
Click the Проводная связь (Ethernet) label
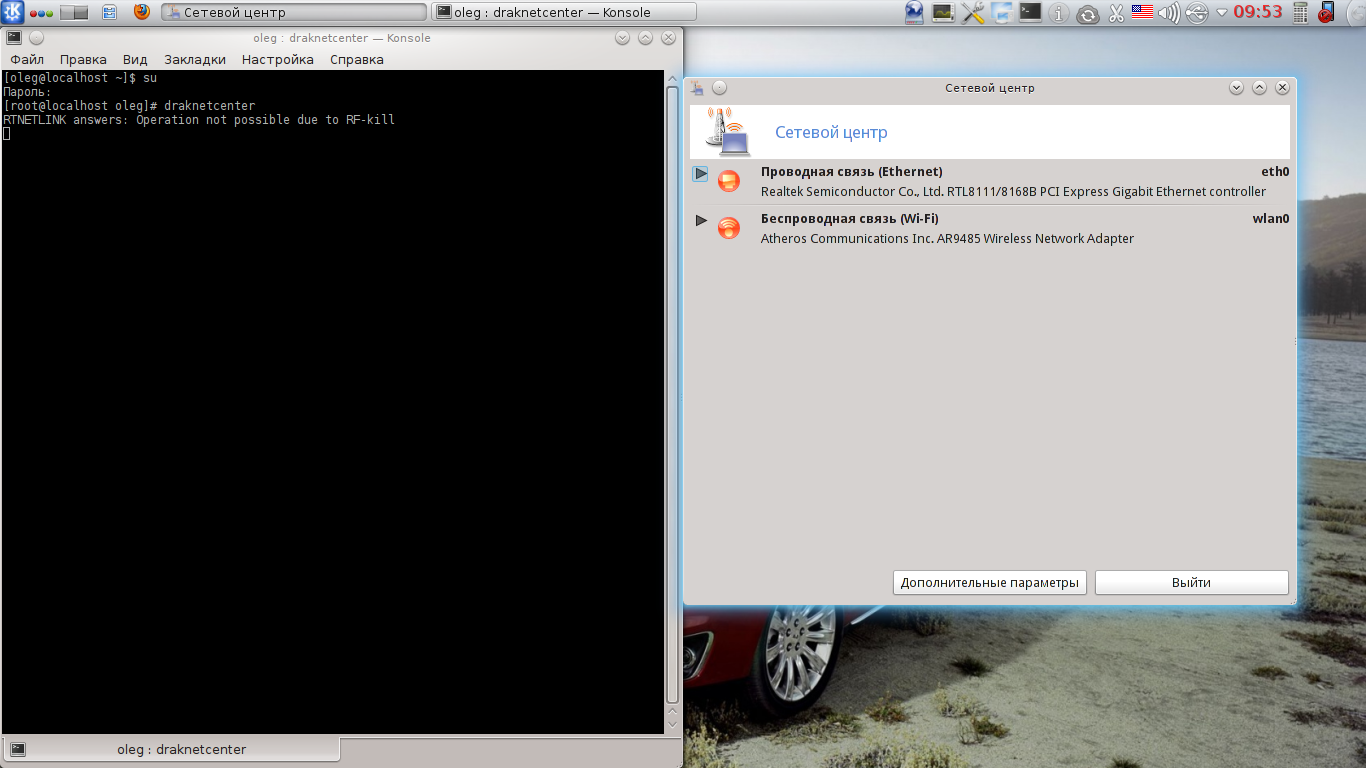pos(851,172)
